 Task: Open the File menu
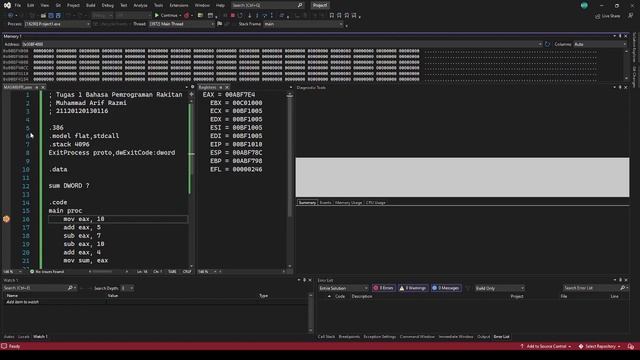pos(18,5)
